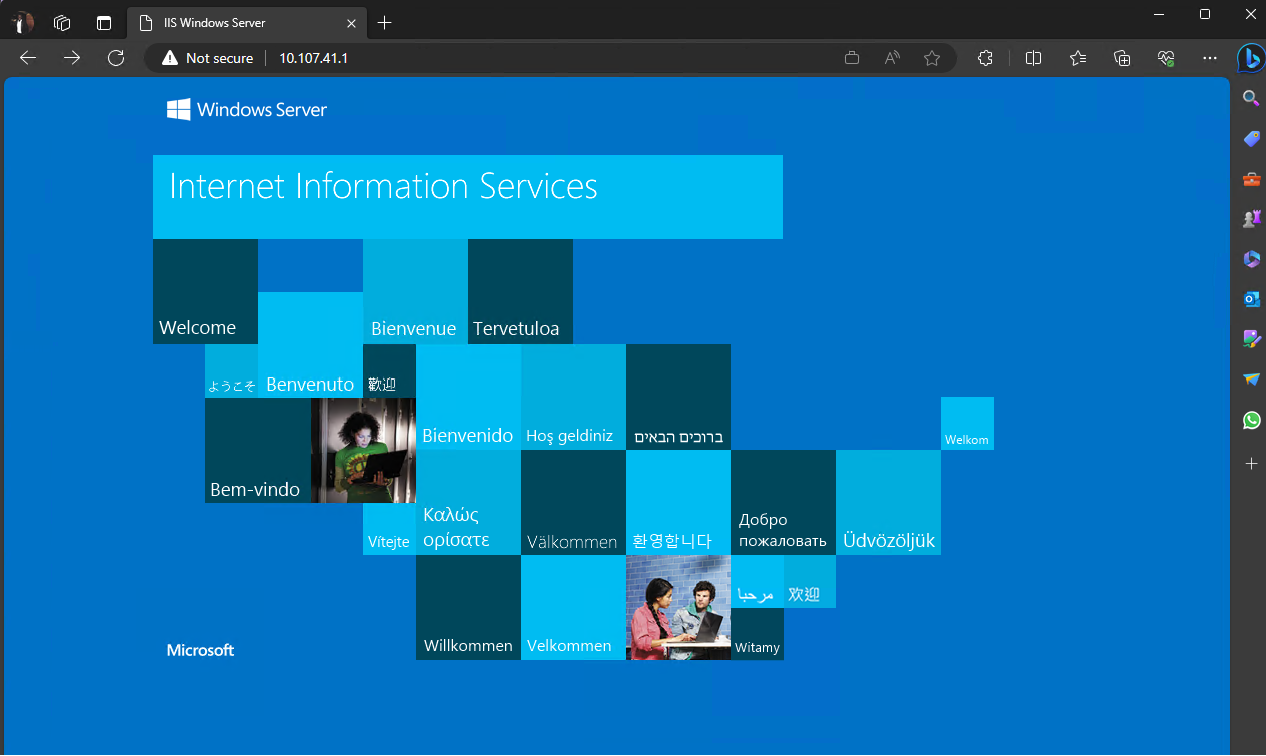Click the two people with laptop photo
Screen dimensions: 1266x756
click(x=678, y=608)
